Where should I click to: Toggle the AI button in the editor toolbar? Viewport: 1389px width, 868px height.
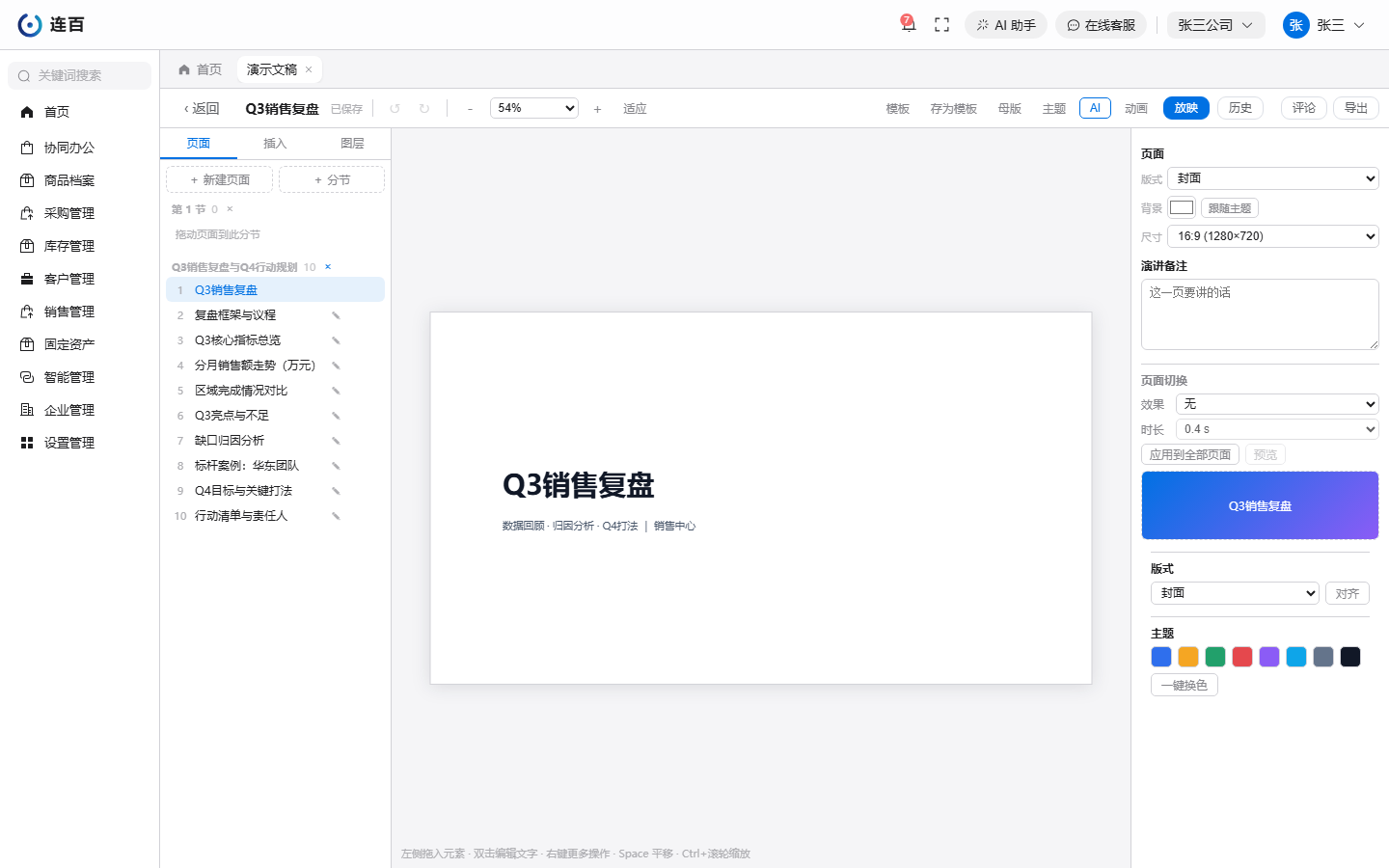click(x=1095, y=108)
